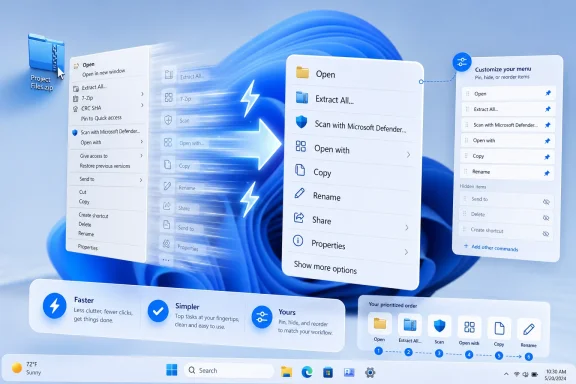Expand the Open with chevron in the new menu
This screenshot has width=576, height=384.
pos(408,155)
